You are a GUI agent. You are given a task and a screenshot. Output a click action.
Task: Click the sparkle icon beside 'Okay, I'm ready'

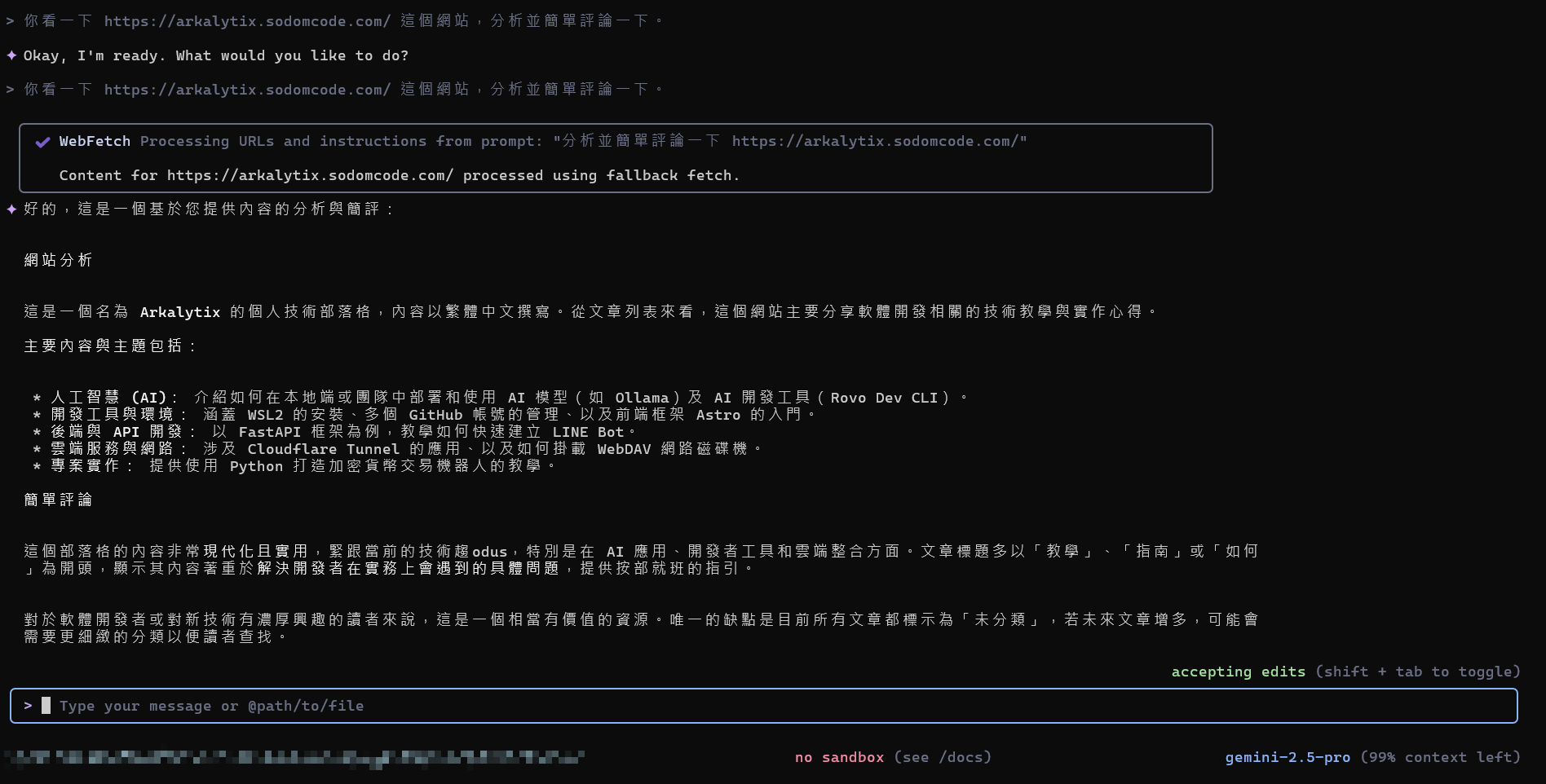pyautogui.click(x=11, y=55)
